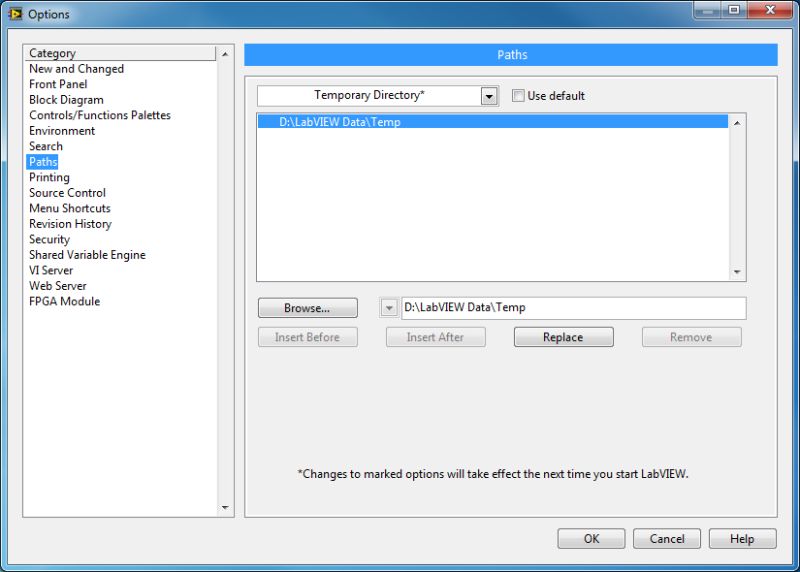This screenshot has width=800, height=572.
Task: Click the LabVIEW icon in the title bar
Action: click(x=15, y=14)
